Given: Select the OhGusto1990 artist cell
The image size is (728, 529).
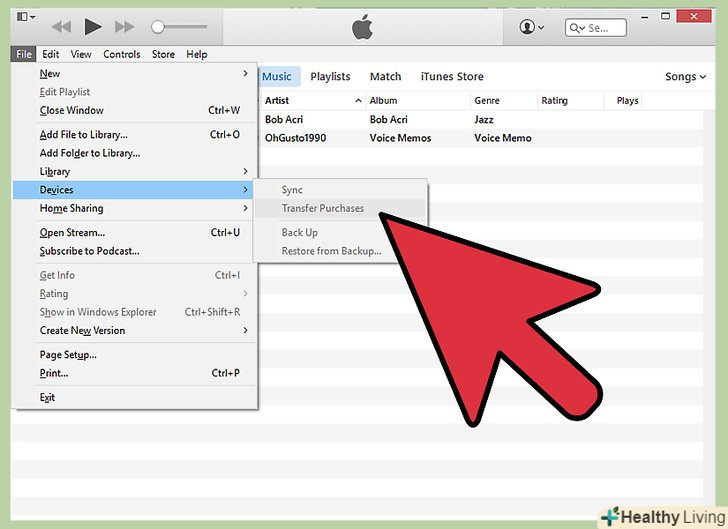Looking at the screenshot, I should (295, 138).
